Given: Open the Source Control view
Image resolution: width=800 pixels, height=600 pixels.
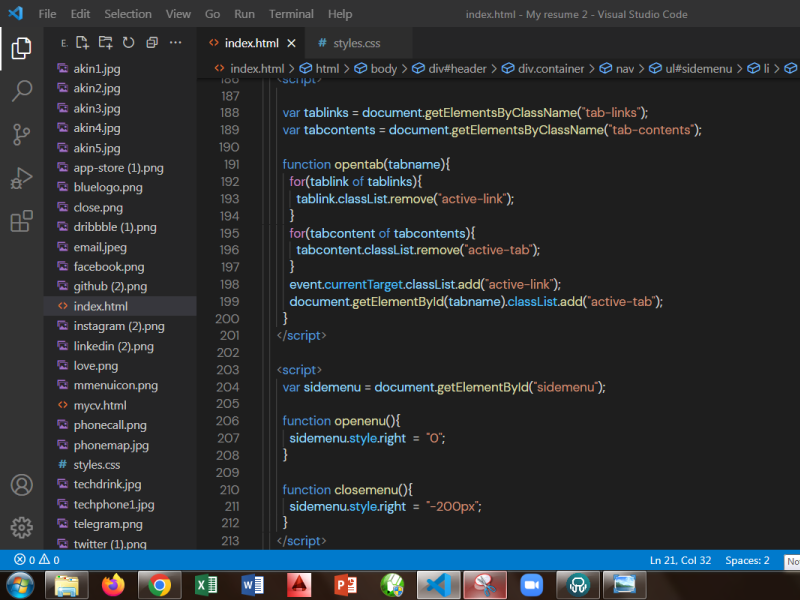Looking at the screenshot, I should pos(21,135).
